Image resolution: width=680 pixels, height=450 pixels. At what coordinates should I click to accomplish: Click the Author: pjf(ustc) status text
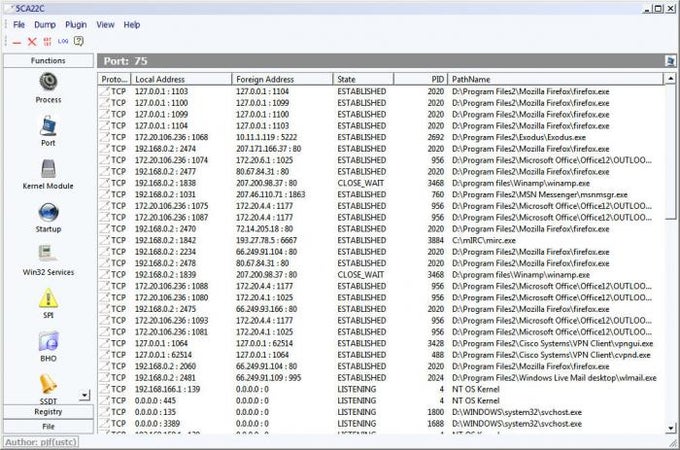click(x=41, y=442)
